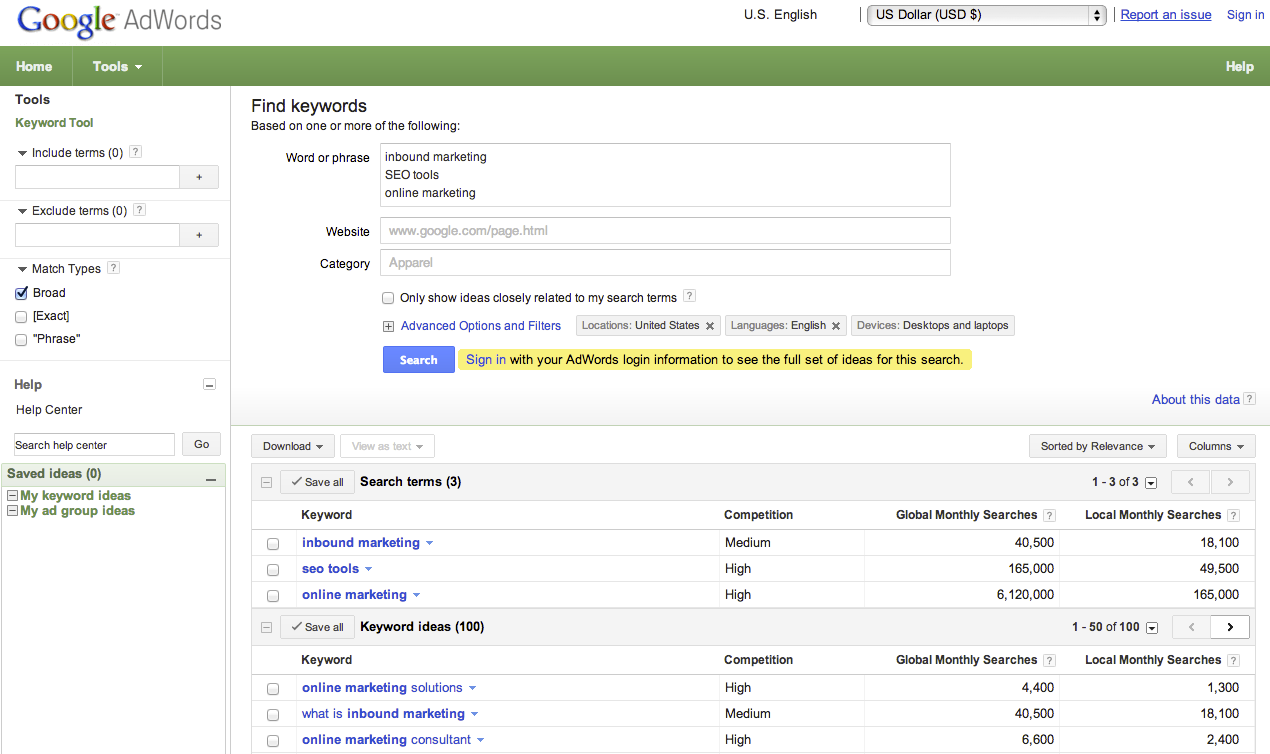Select the what is inbound marketing checkbox
The height and width of the screenshot is (754, 1270).
pos(273,715)
